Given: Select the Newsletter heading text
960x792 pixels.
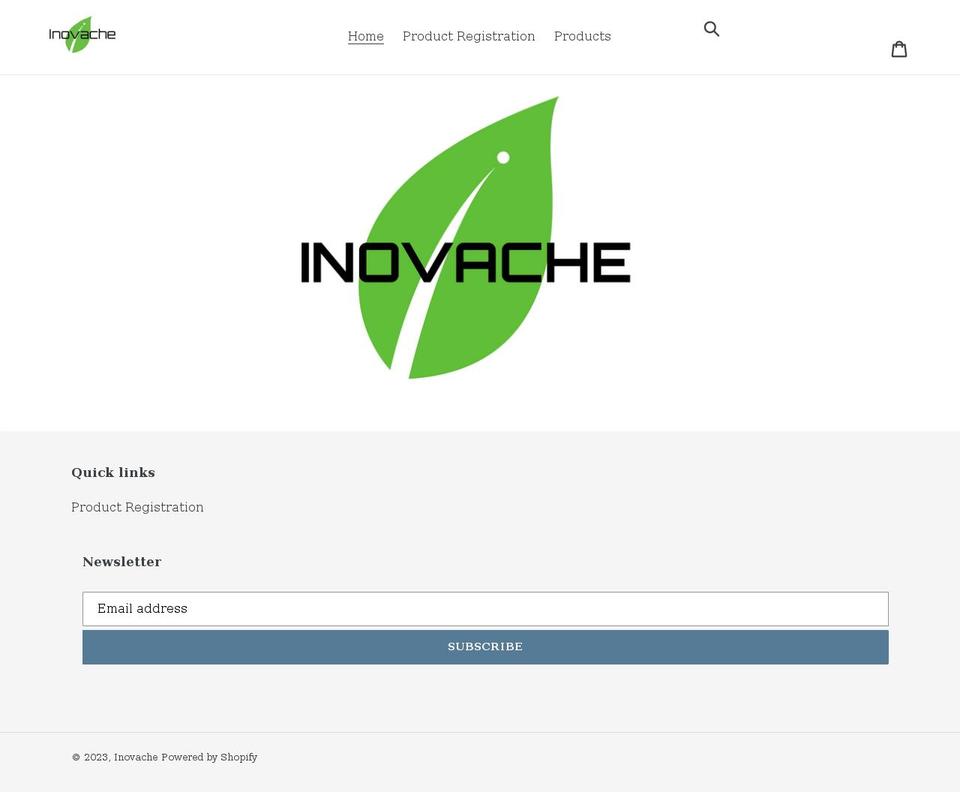Looking at the screenshot, I should (x=122, y=562).
